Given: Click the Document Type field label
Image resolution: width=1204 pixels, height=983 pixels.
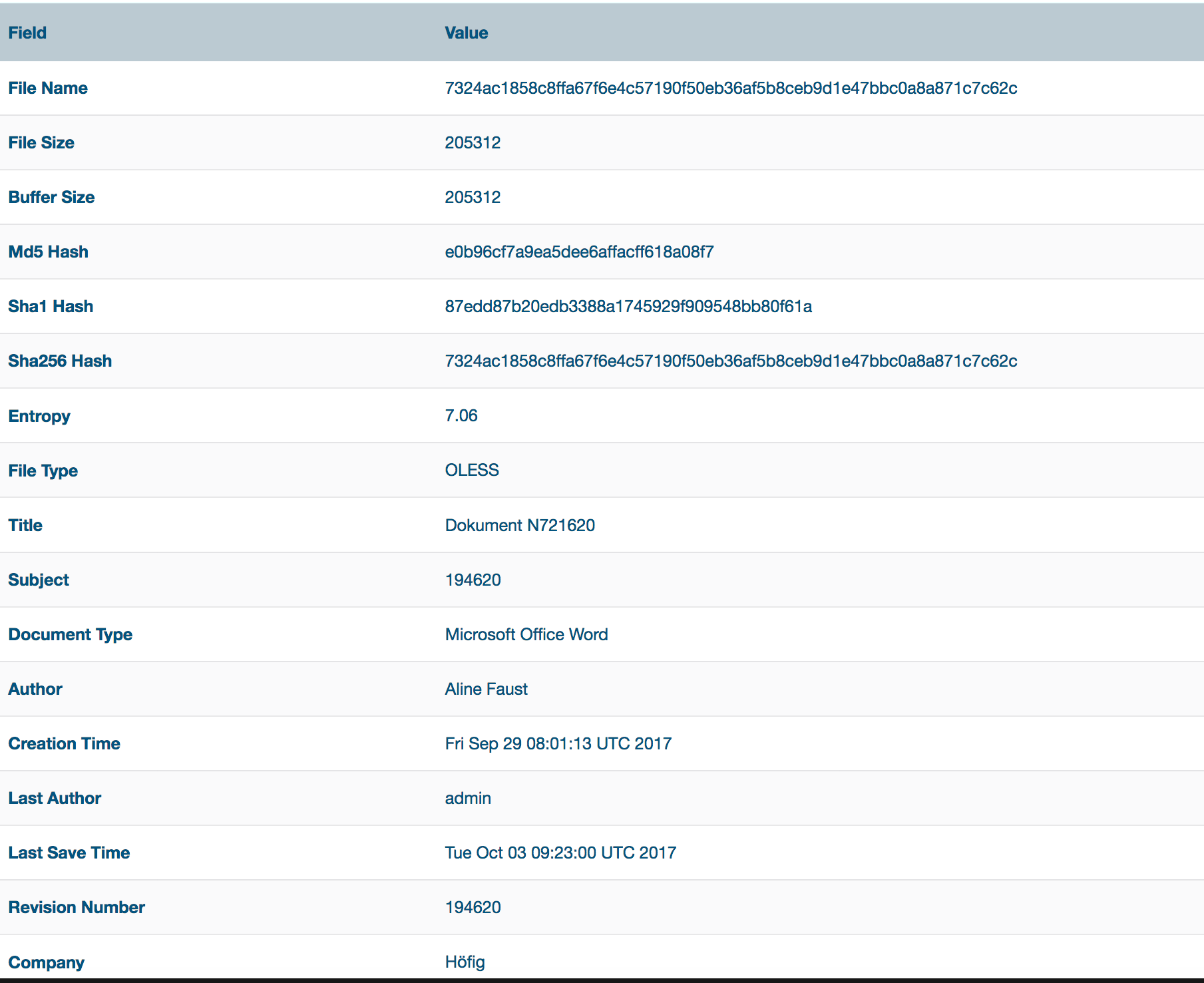Looking at the screenshot, I should [70, 634].
